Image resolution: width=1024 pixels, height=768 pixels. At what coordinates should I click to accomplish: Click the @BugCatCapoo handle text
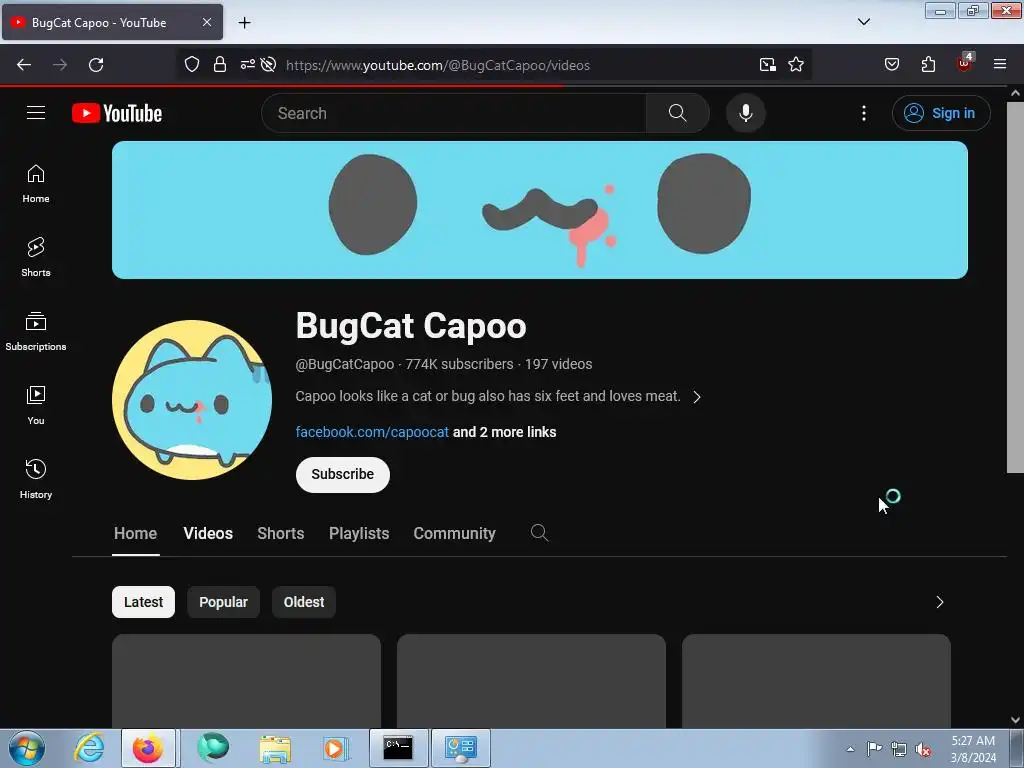click(345, 364)
